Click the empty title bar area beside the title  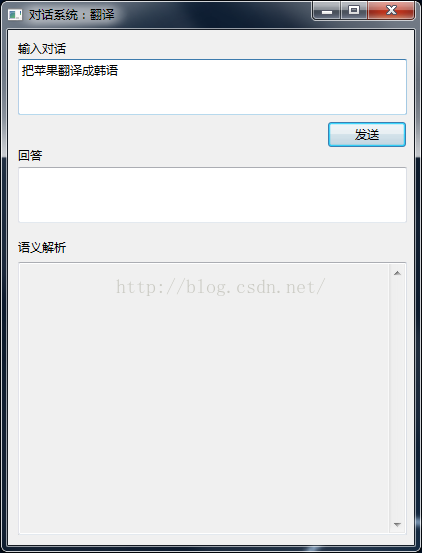pos(212,15)
